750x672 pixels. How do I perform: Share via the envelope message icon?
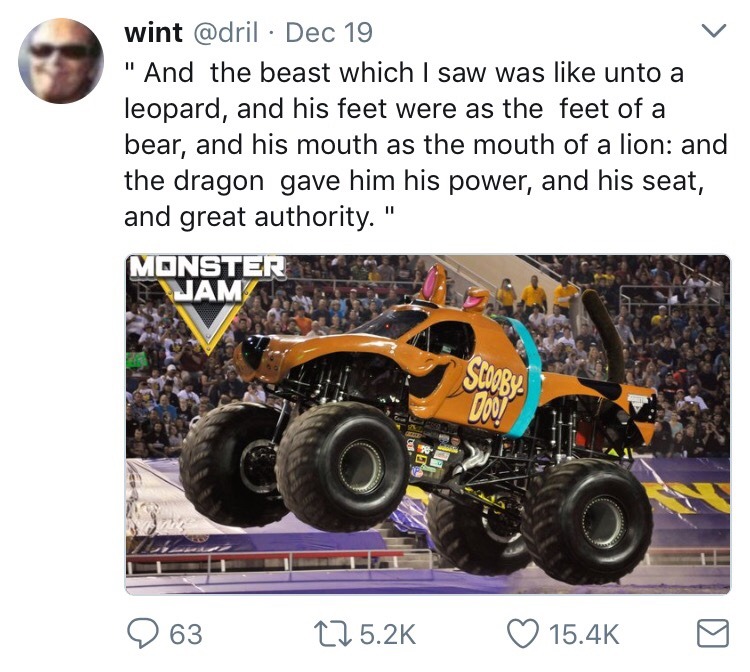point(710,633)
